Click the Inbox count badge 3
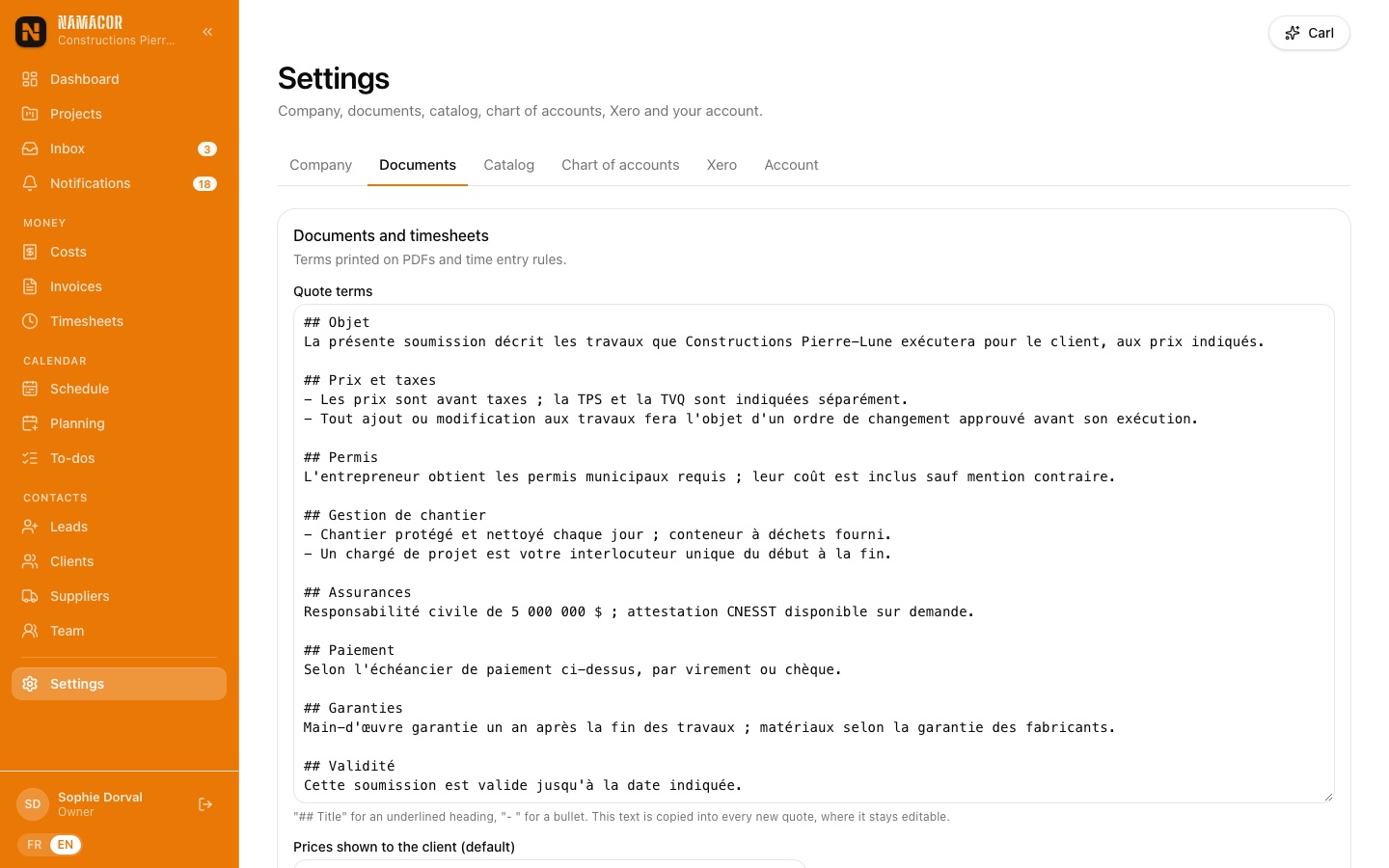Viewport: 1389px width, 868px height. click(x=207, y=149)
